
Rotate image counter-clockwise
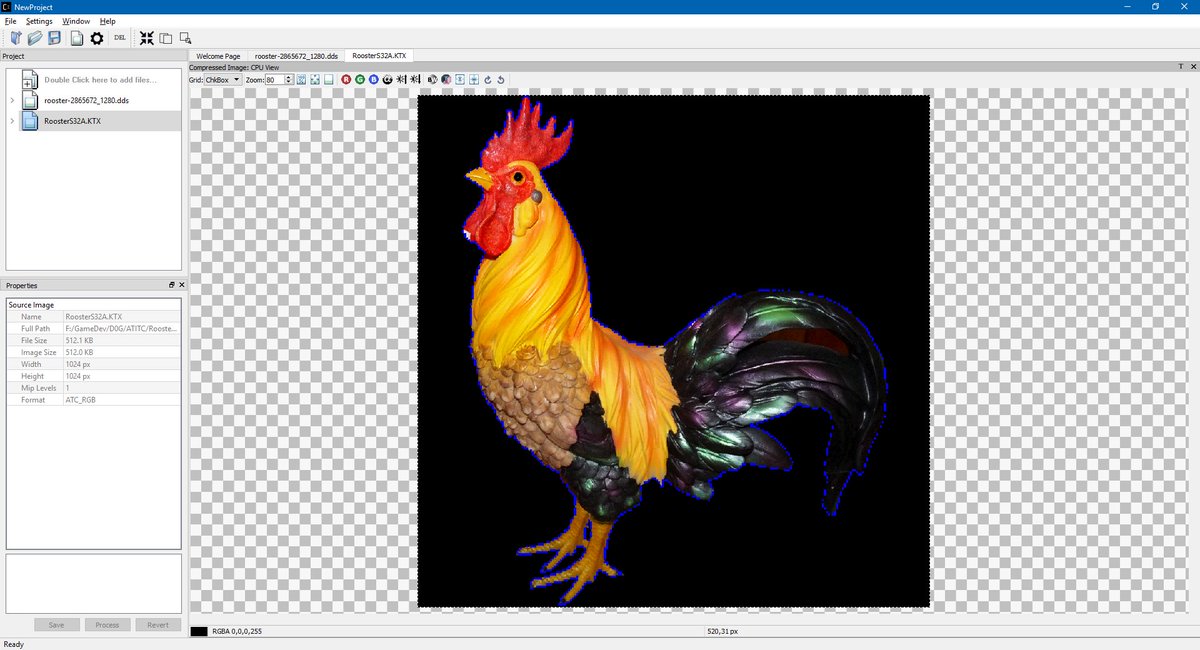501,79
